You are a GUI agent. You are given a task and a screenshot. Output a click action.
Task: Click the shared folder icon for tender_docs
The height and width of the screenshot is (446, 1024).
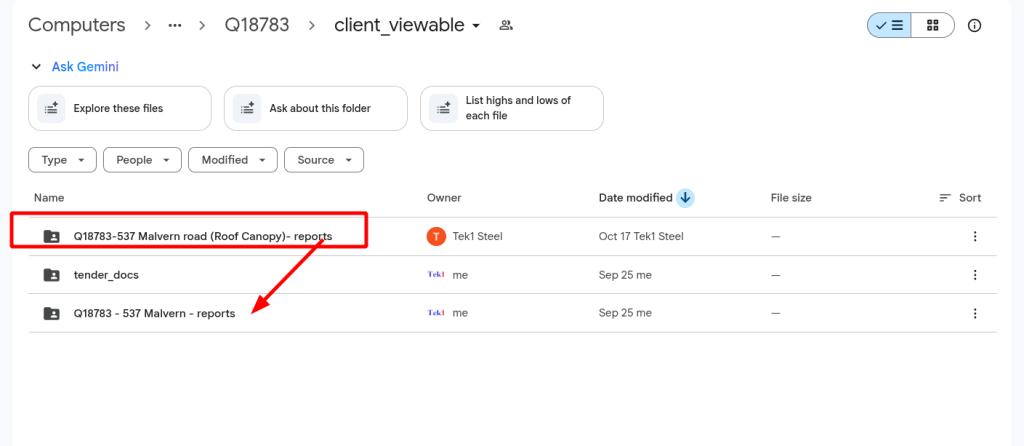click(x=51, y=275)
